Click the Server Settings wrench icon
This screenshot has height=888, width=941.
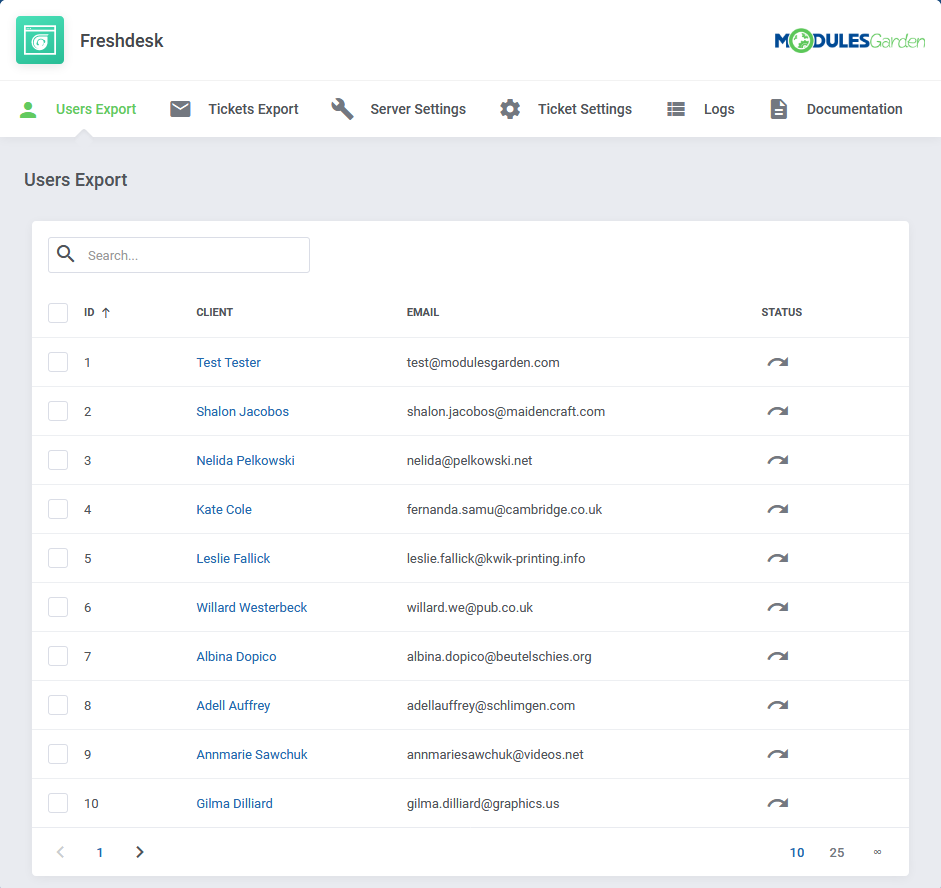(x=342, y=109)
